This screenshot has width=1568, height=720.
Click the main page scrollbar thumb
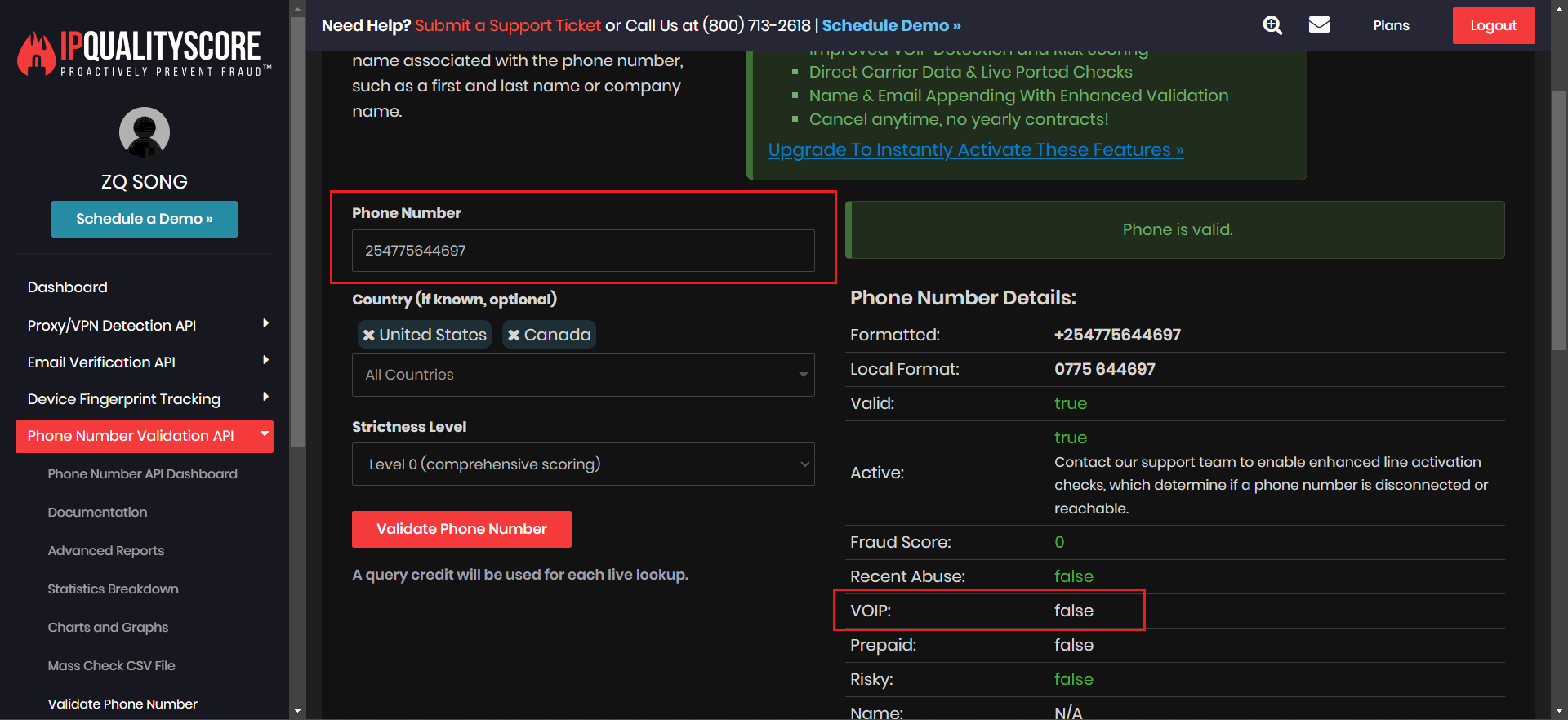[x=1560, y=220]
